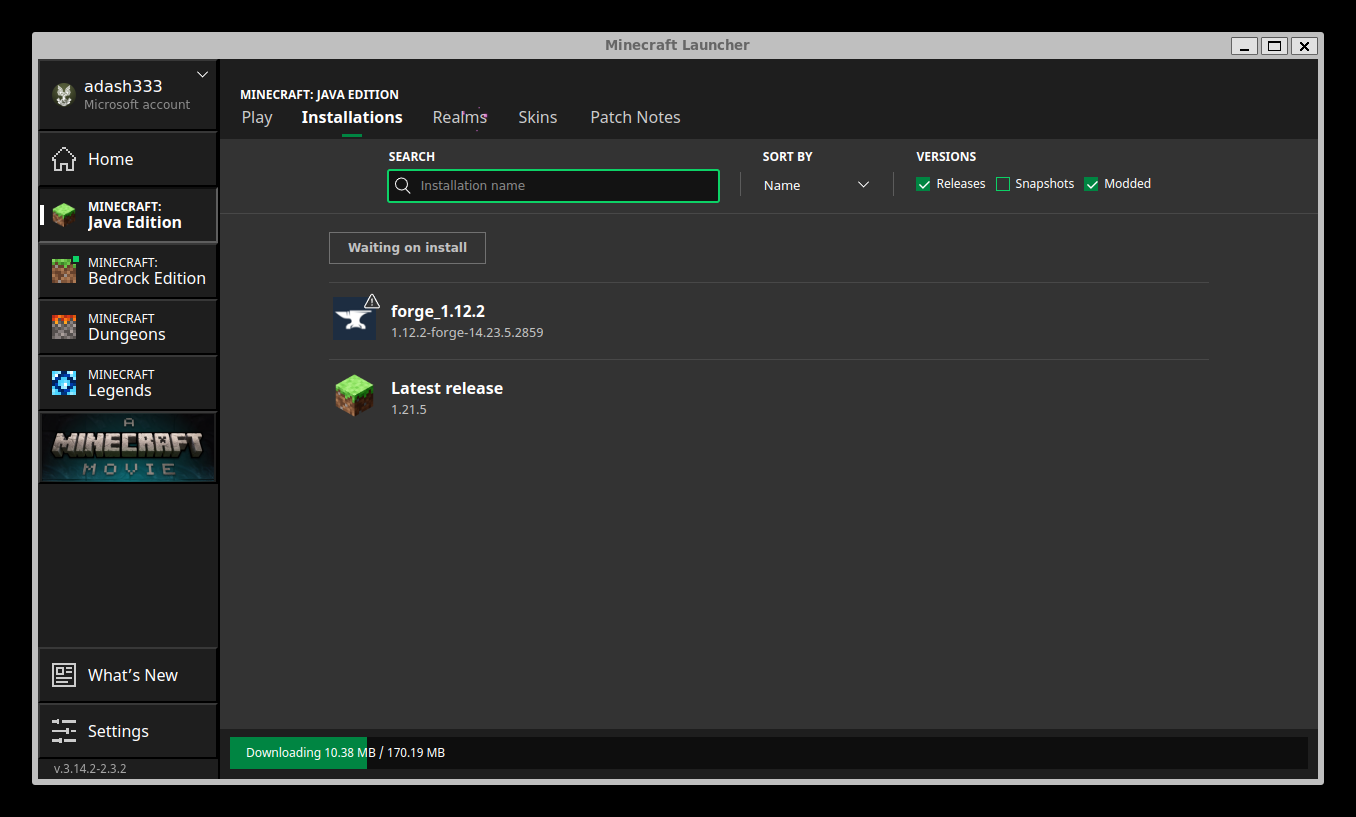Click the Home house icon

click(x=64, y=159)
